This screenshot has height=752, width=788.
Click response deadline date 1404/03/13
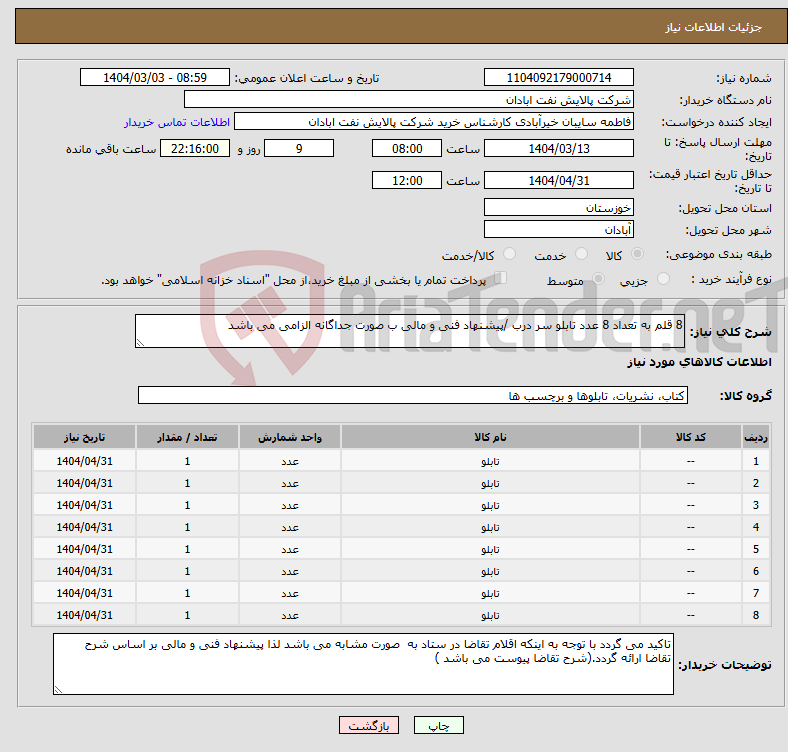[558, 148]
